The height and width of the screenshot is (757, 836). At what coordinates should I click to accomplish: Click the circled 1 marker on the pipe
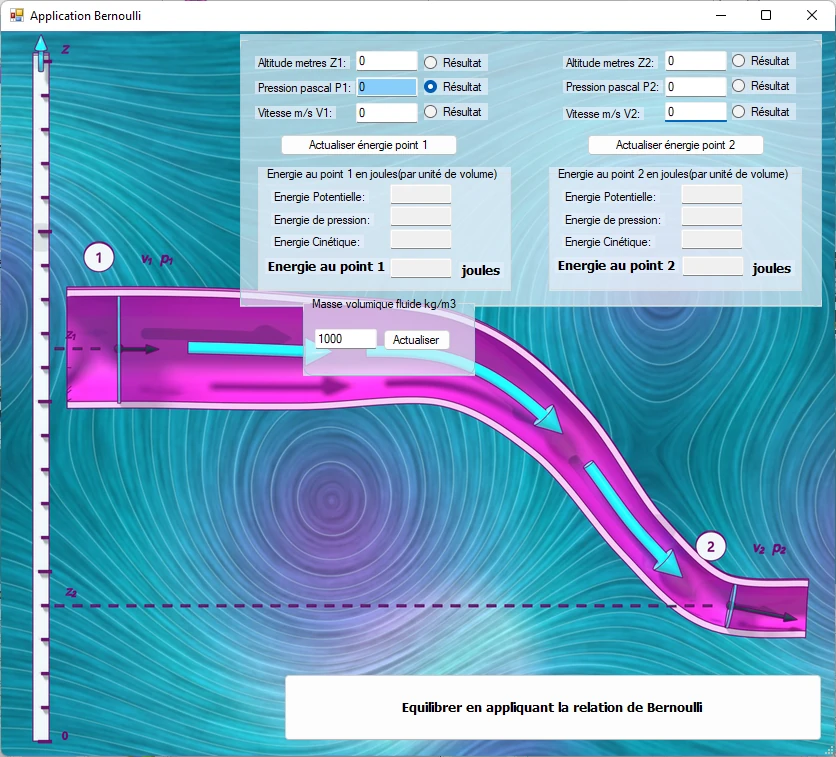coord(99,257)
